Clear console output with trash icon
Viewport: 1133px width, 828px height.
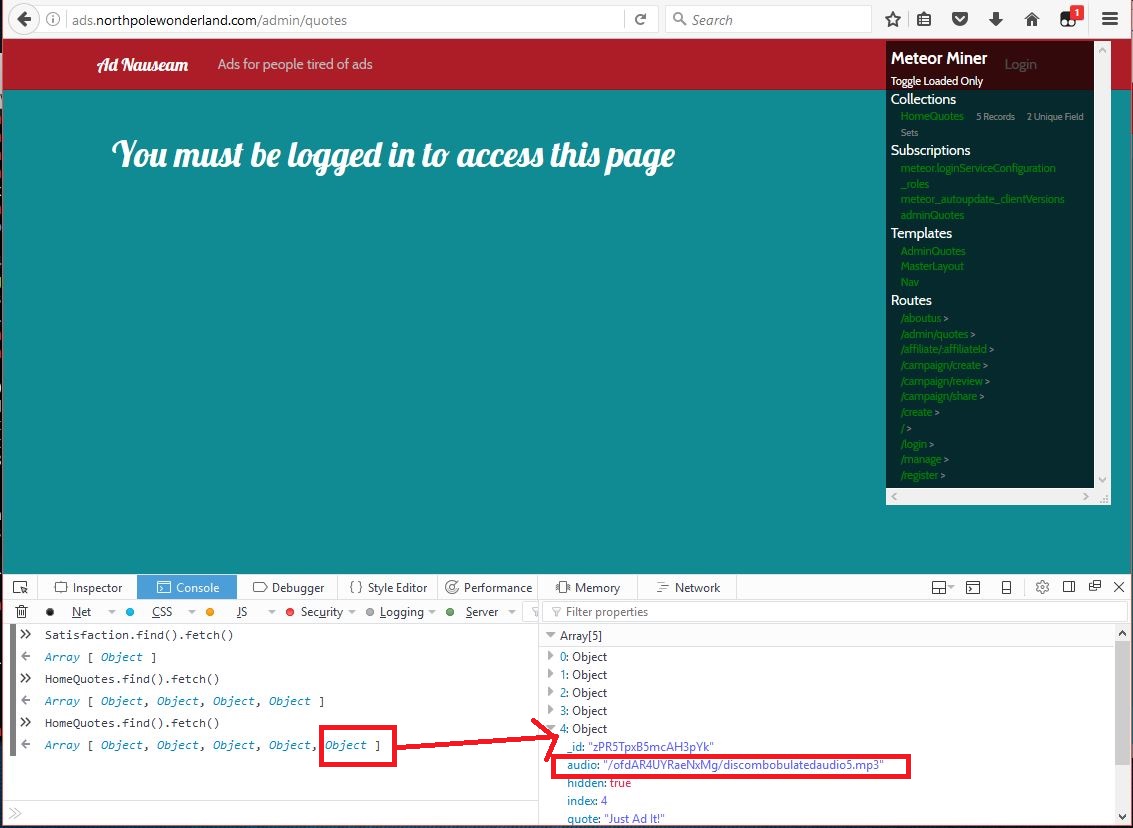(x=21, y=612)
